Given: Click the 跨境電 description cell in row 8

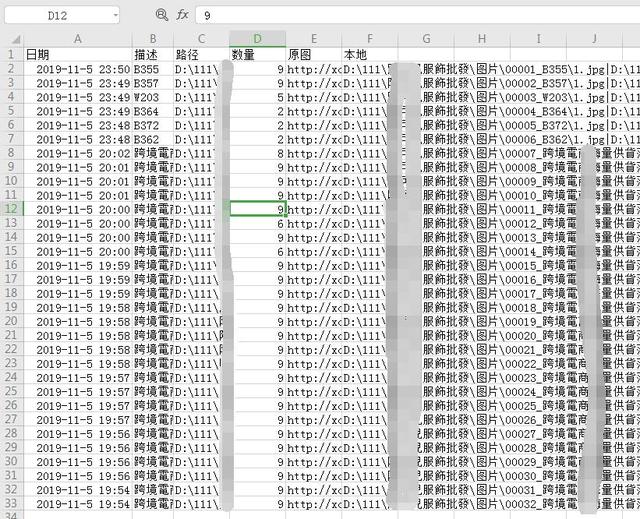Looking at the screenshot, I should coord(153,153).
